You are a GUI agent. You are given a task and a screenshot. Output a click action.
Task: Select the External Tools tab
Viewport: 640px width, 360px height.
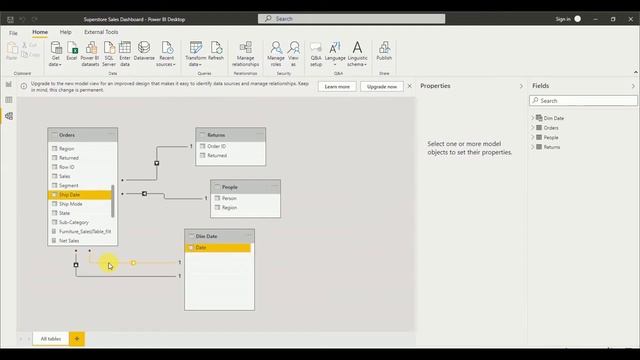point(101,32)
